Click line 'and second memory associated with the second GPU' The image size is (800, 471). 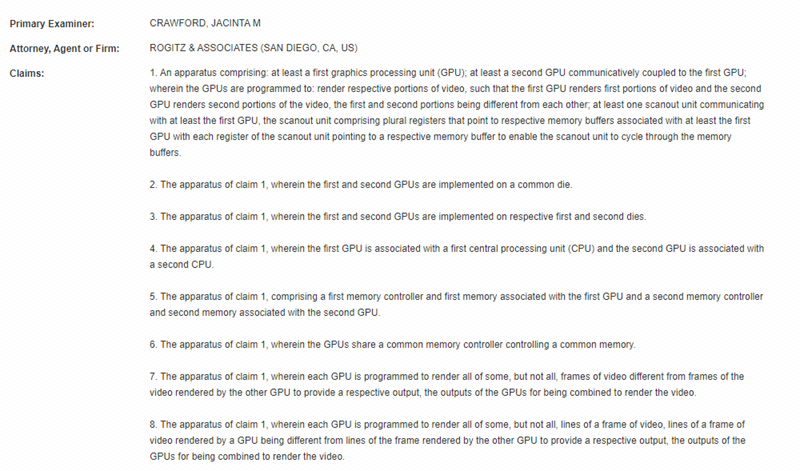click(x=265, y=313)
